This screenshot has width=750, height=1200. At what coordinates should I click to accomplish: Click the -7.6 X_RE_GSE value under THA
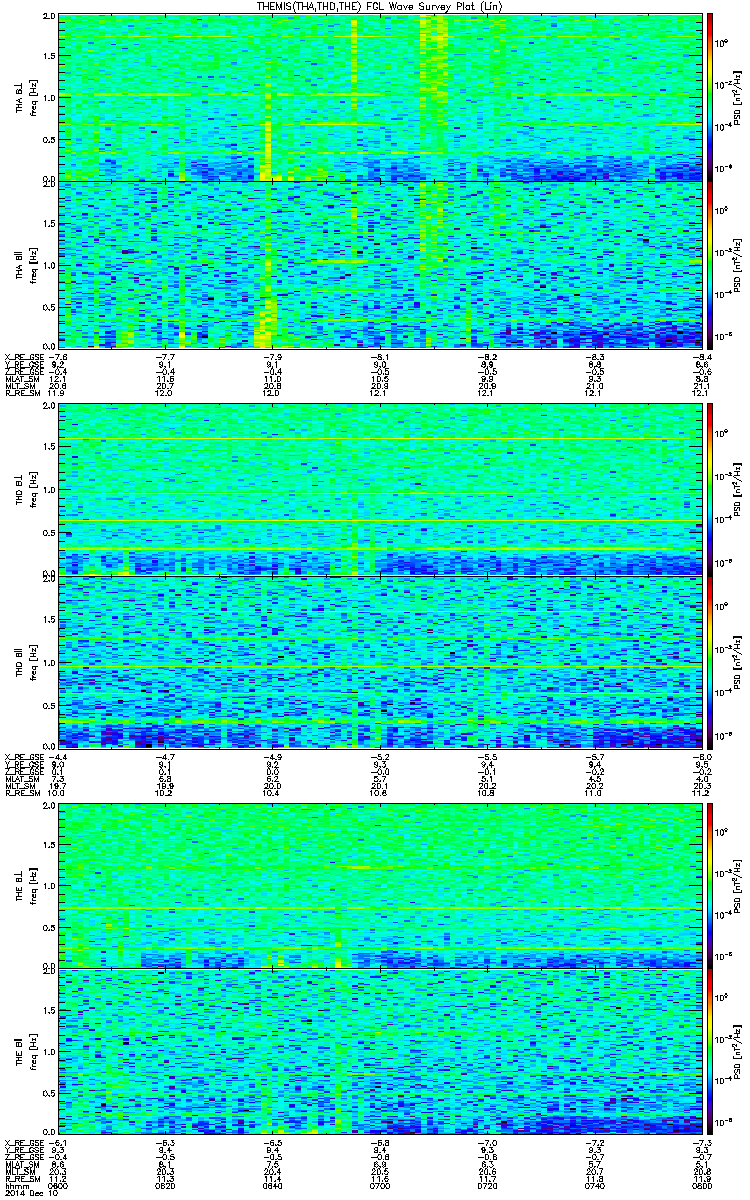click(x=59, y=356)
